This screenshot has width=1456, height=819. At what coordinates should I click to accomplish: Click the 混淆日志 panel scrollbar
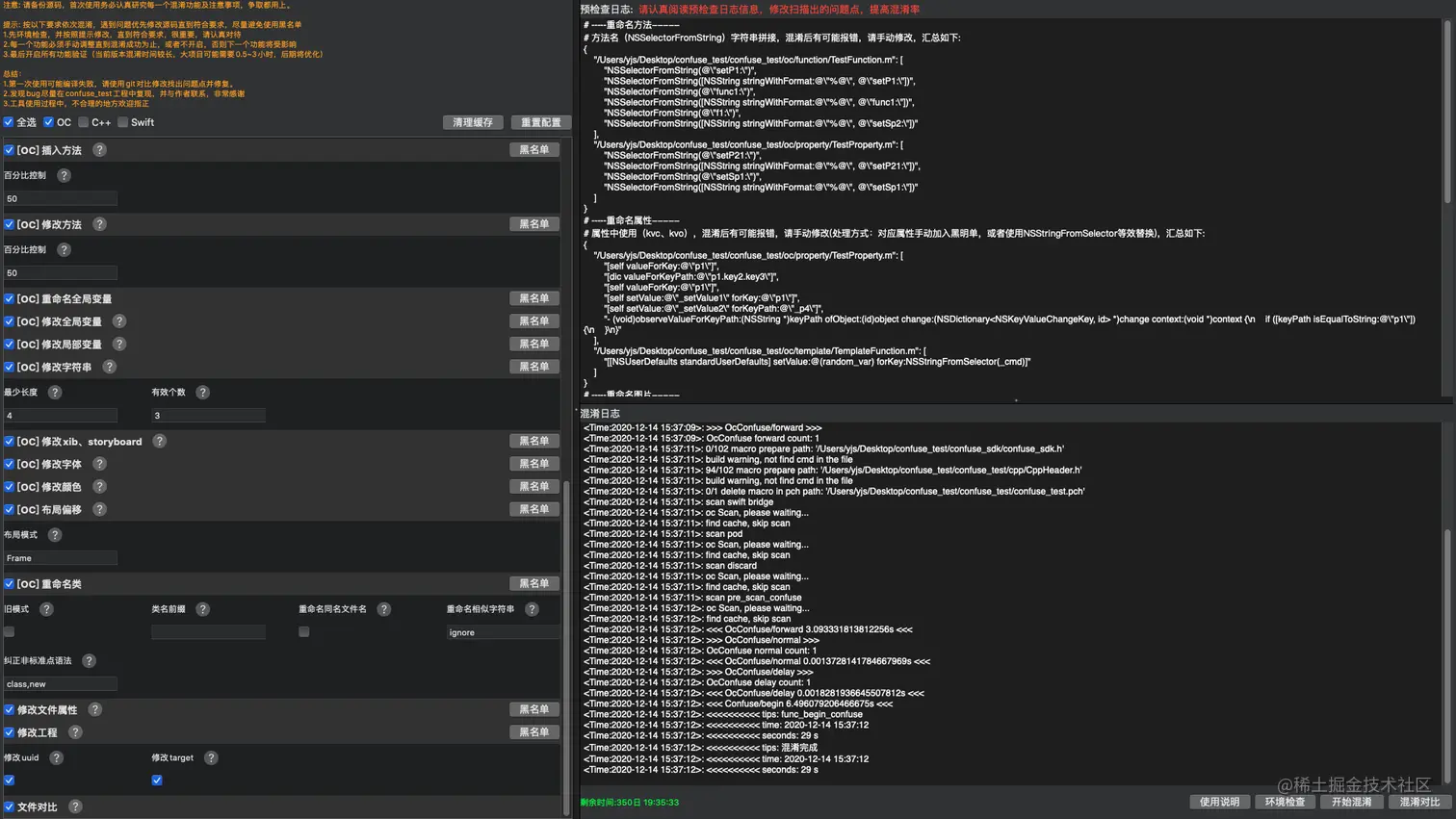1446,654
